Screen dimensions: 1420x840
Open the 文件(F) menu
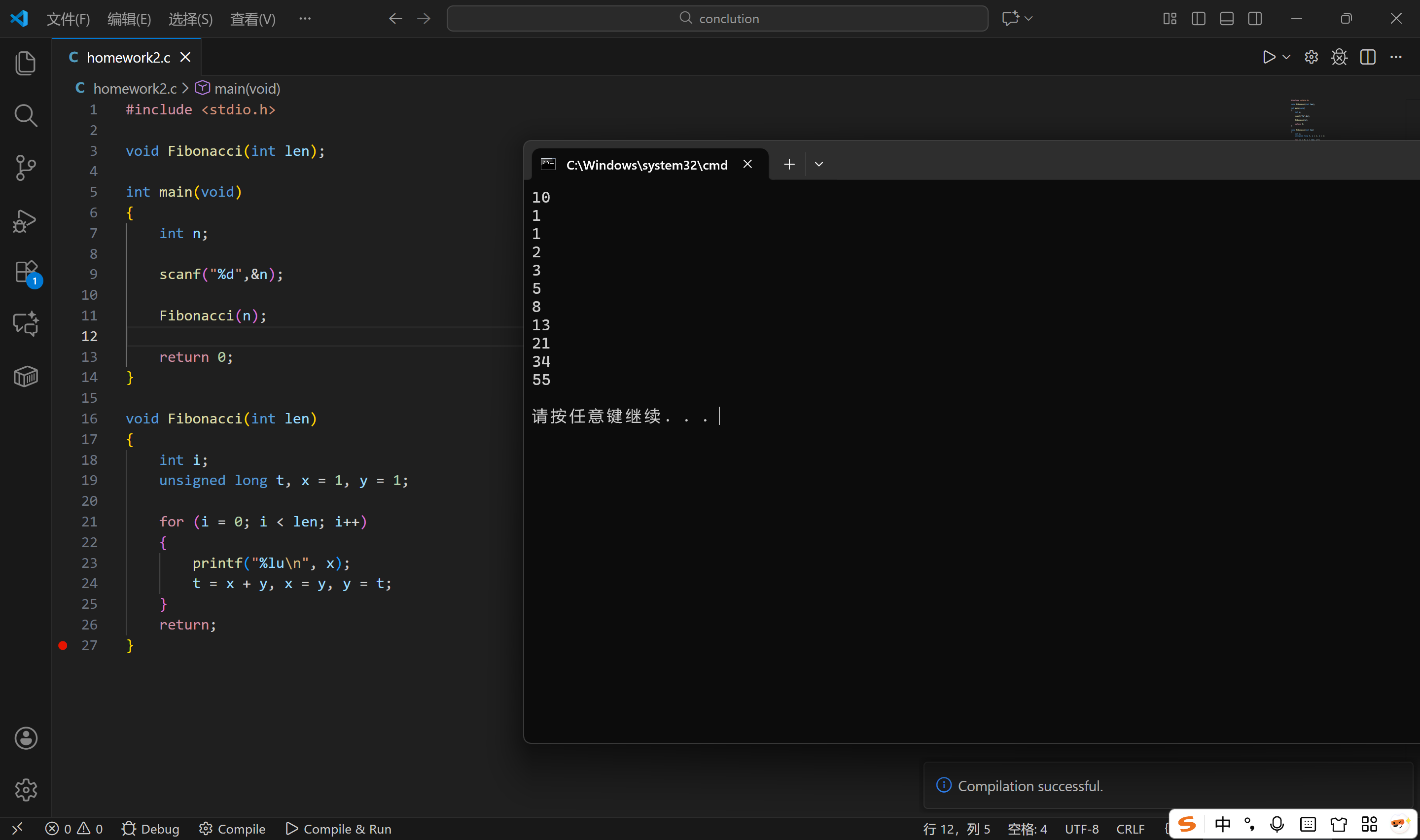(68, 19)
